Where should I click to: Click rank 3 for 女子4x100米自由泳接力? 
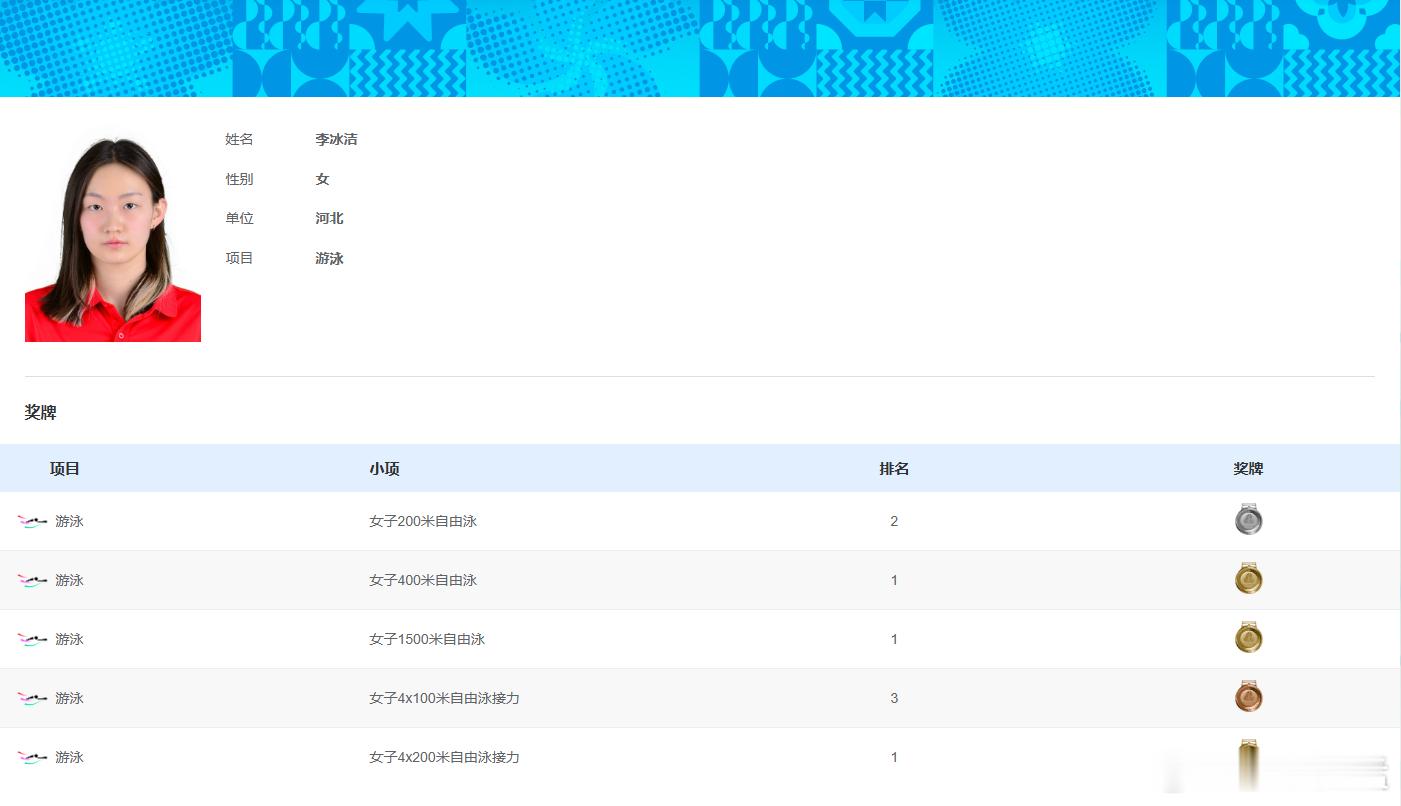pos(894,698)
